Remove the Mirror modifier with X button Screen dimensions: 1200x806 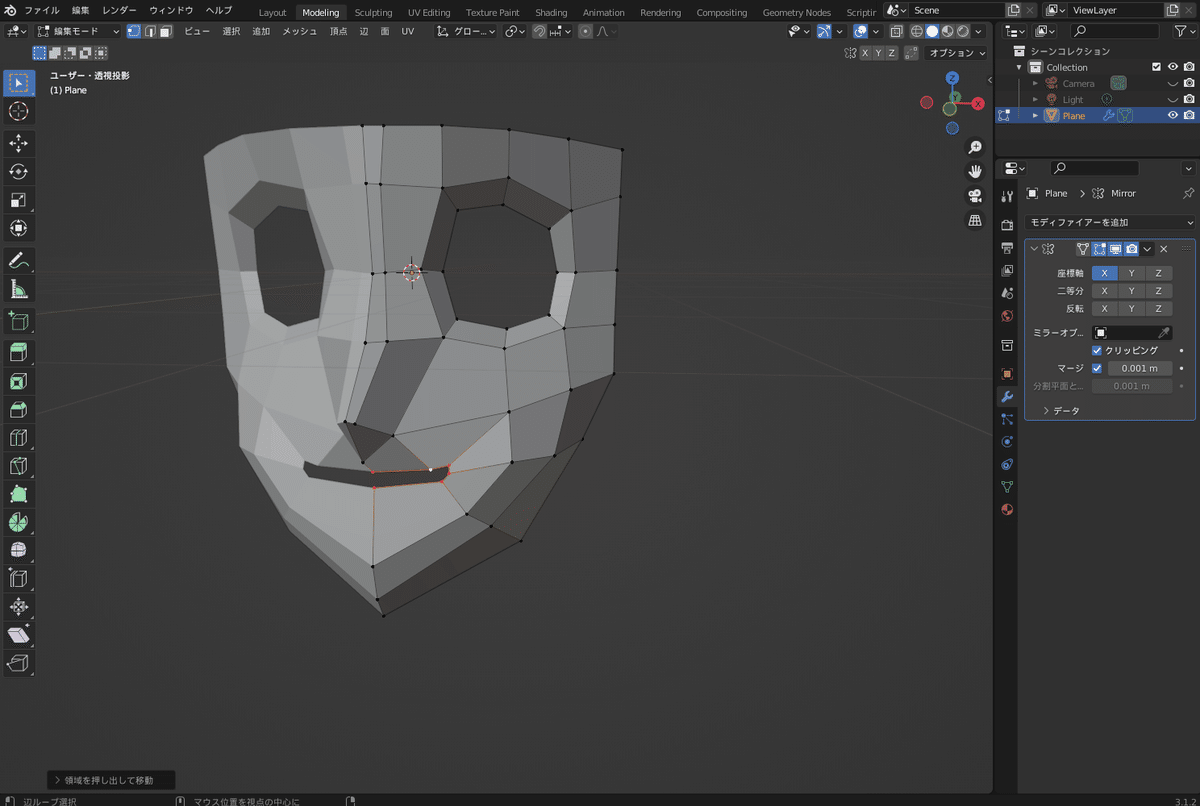point(1164,249)
